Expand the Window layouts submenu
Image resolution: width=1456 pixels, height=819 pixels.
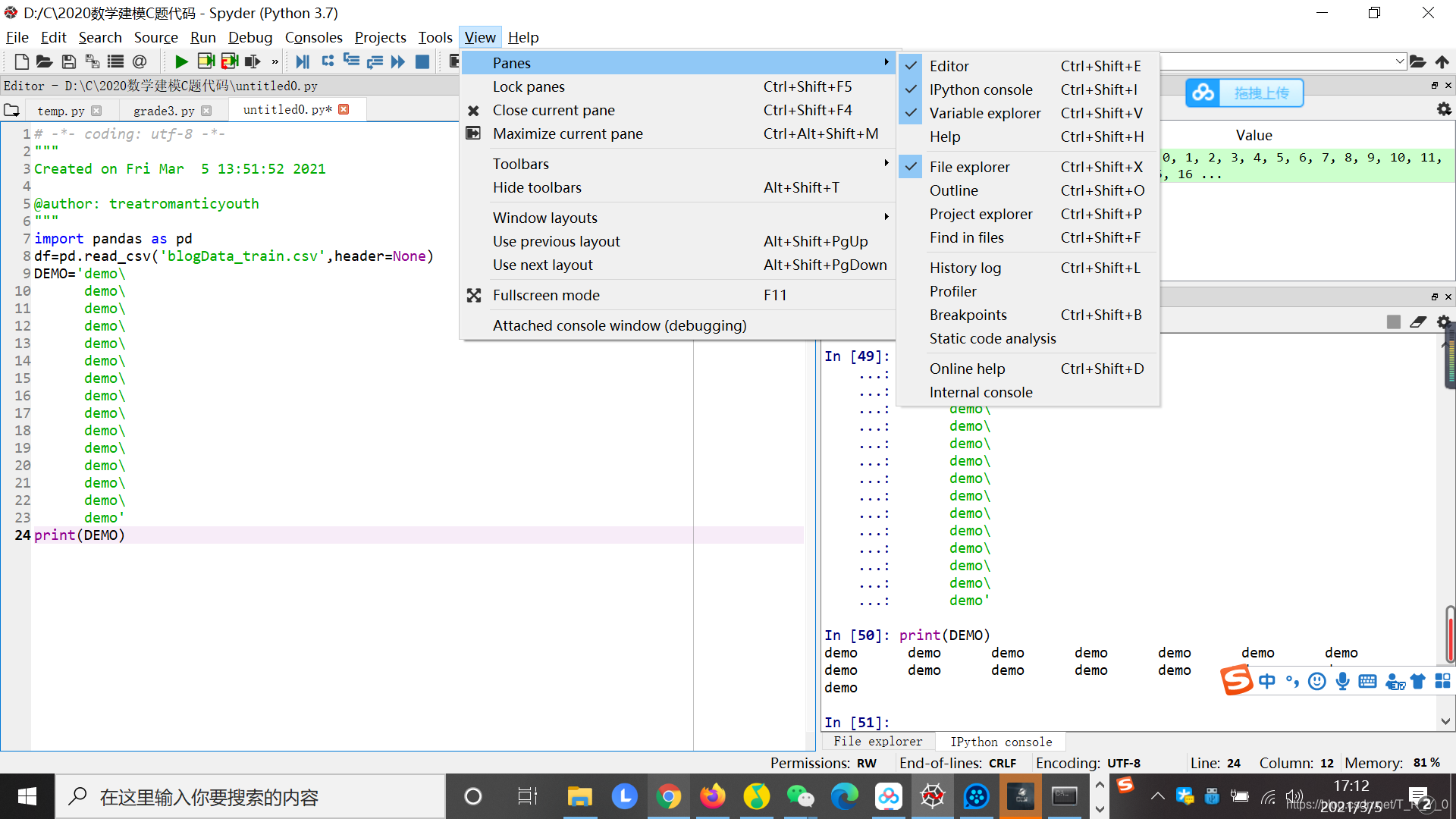click(678, 218)
